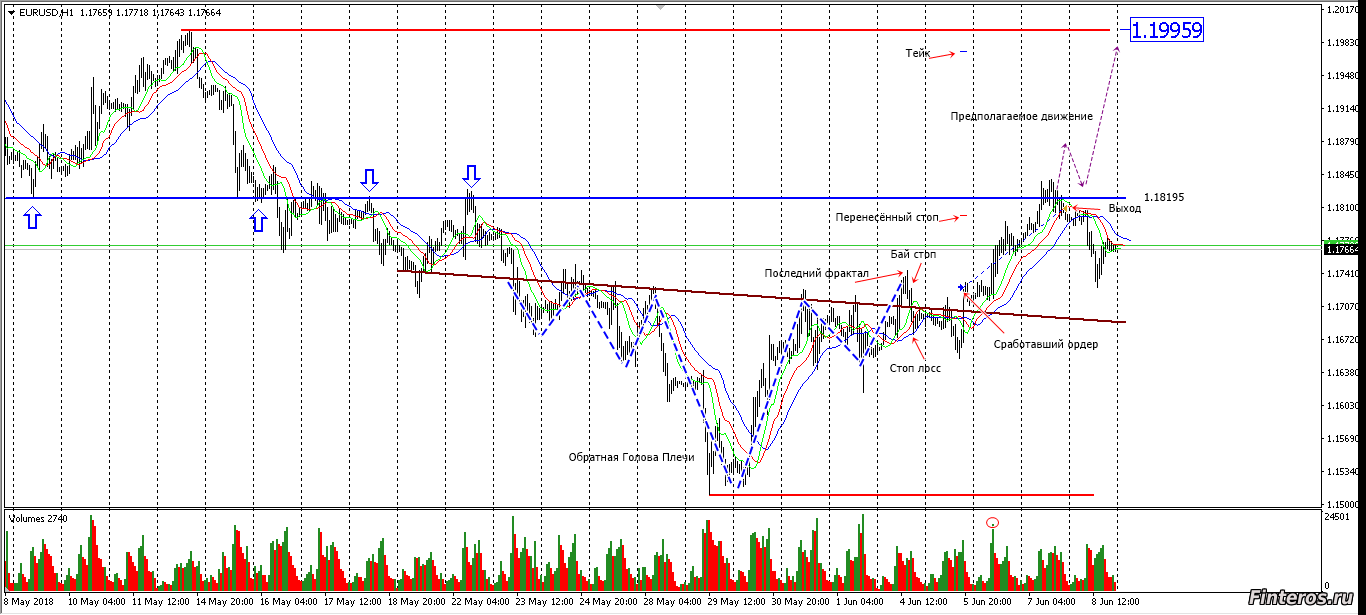Click the blue up arrow near 16 May
The image size is (1366, 615).
[258, 221]
